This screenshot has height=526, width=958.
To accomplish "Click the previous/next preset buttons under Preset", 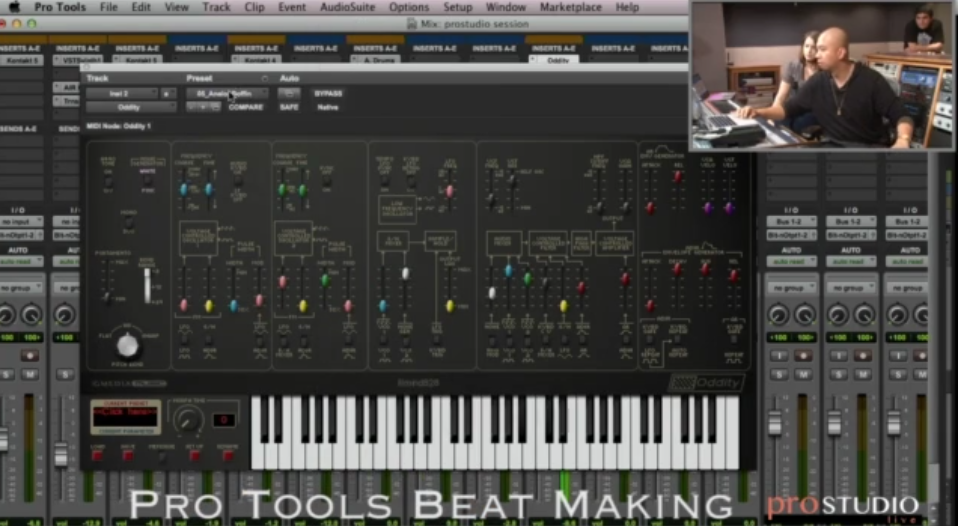I will (x=203, y=107).
